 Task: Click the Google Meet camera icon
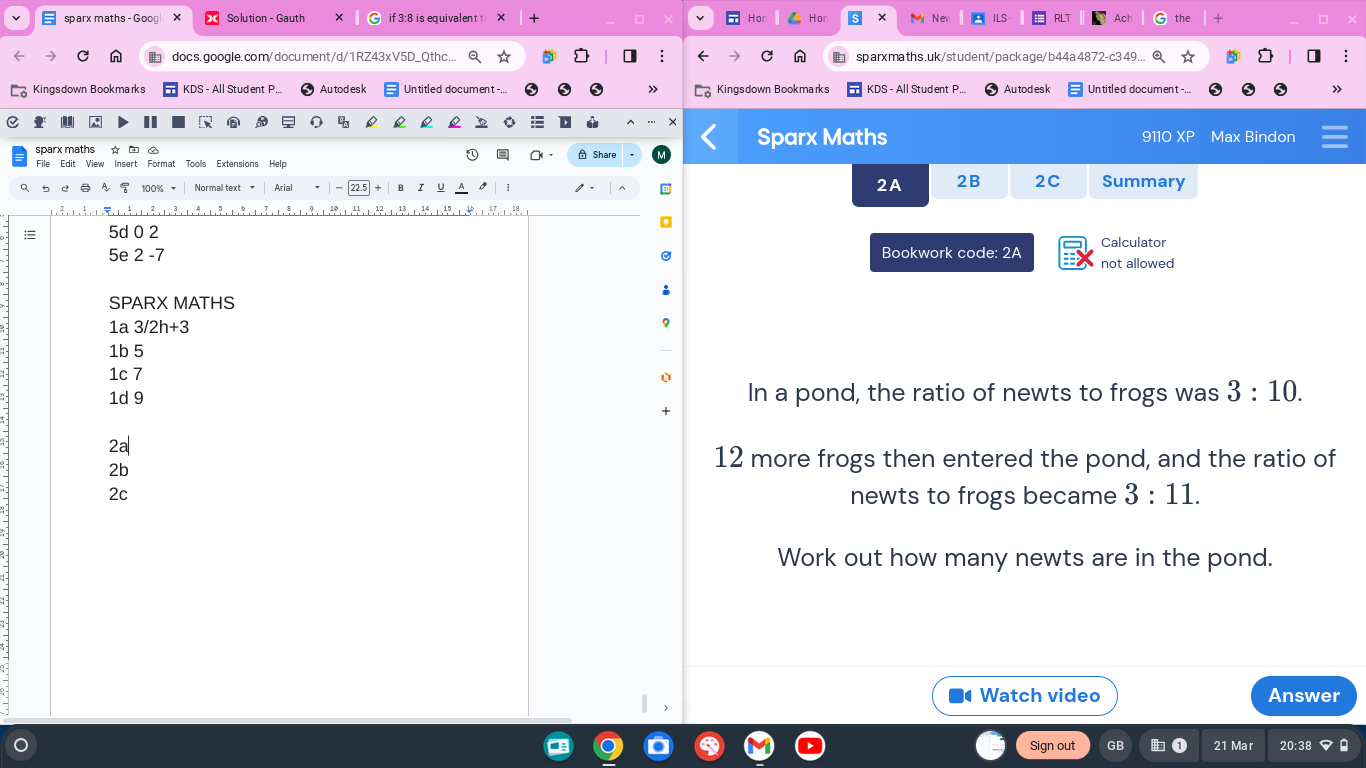(537, 155)
